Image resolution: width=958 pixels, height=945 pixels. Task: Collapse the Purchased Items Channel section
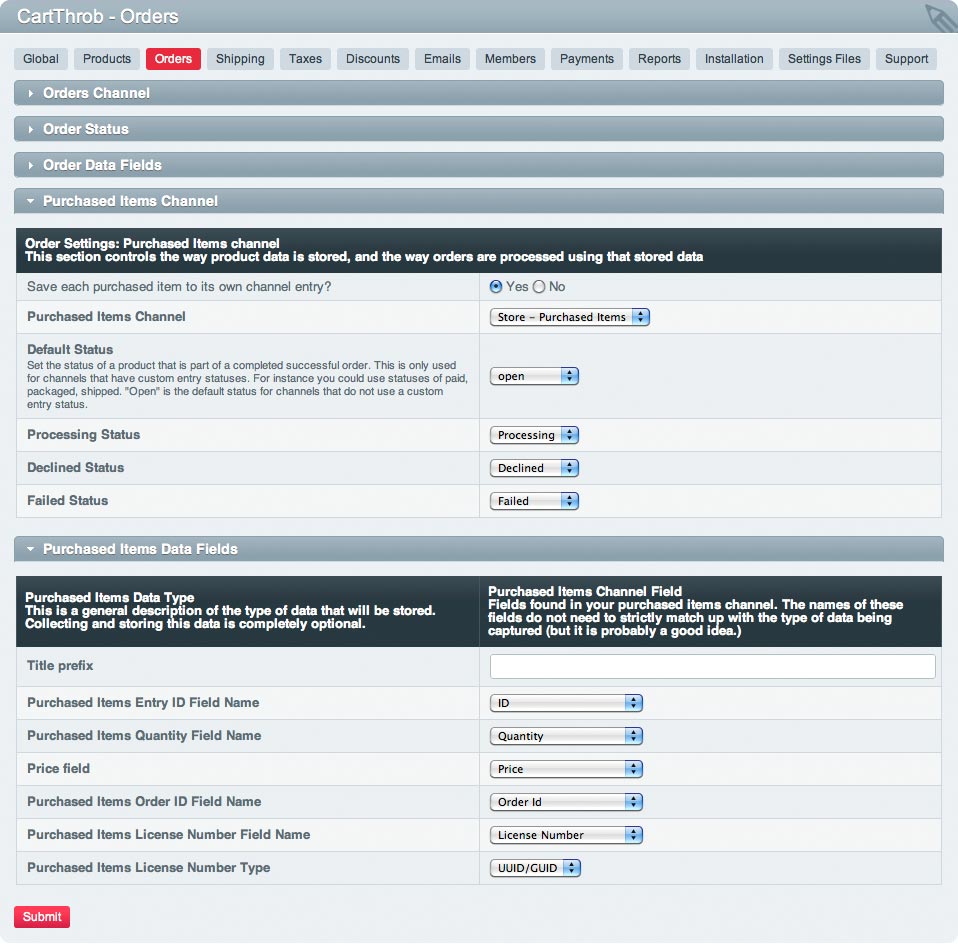pyautogui.click(x=130, y=201)
